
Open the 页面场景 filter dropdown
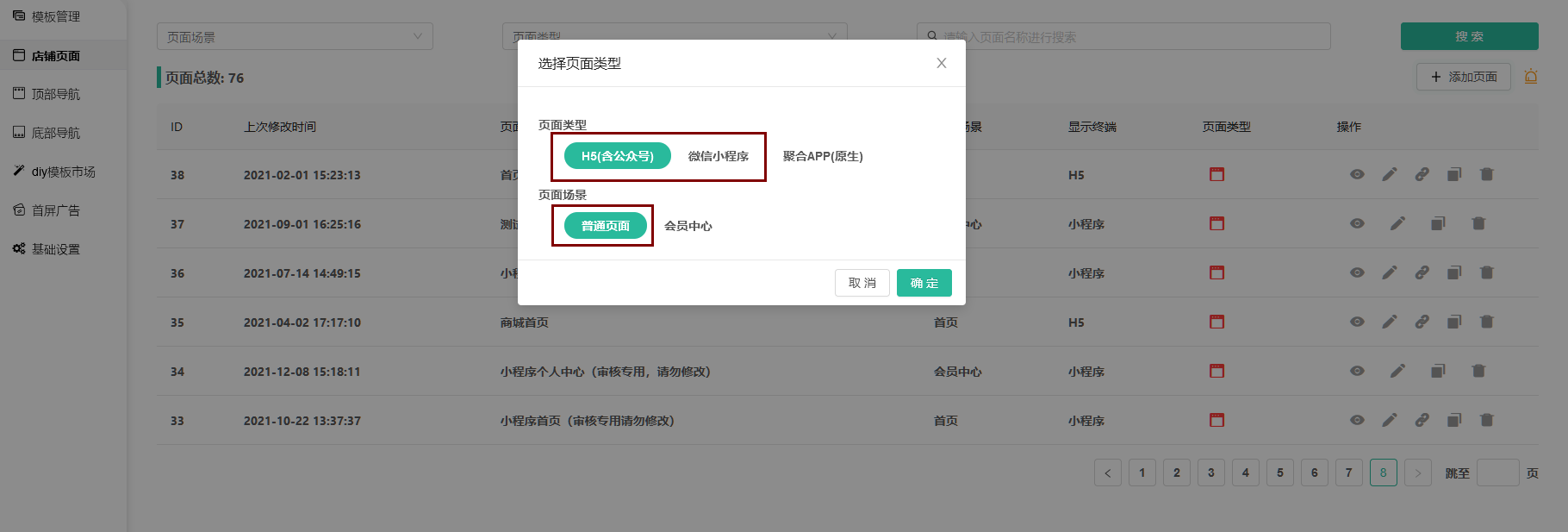295,36
